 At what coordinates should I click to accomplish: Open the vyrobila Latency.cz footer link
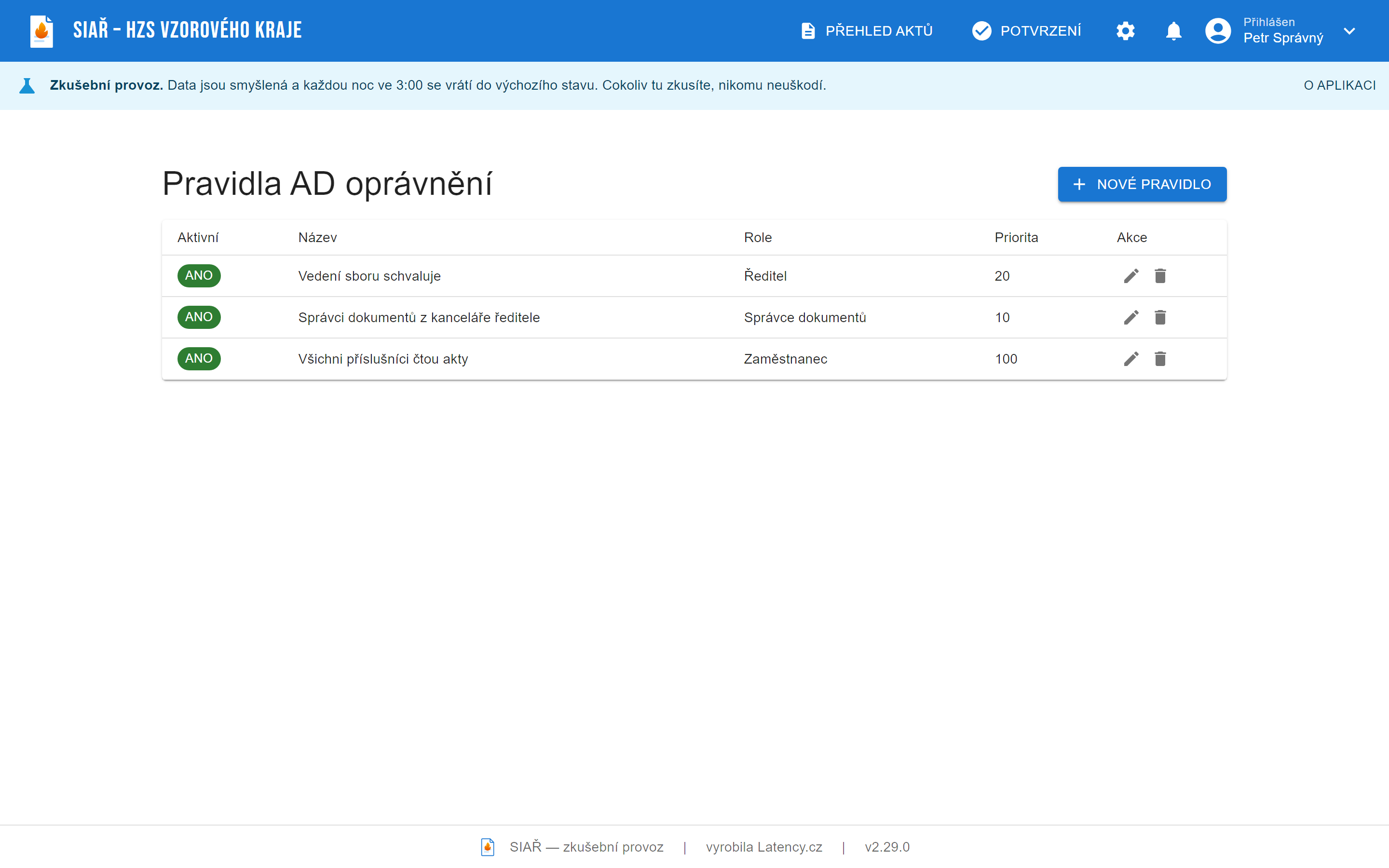(763, 847)
